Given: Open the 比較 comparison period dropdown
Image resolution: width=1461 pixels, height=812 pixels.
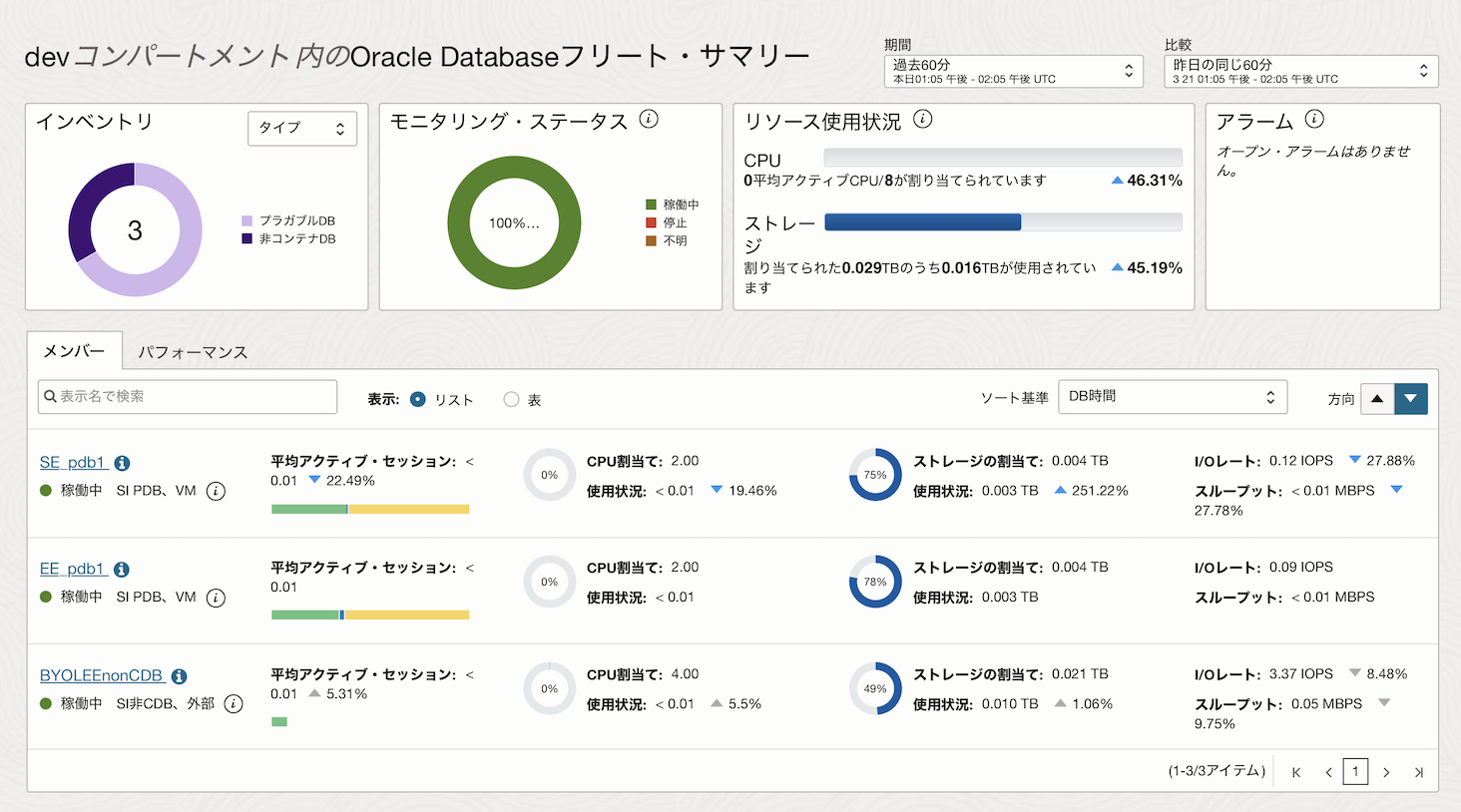Looking at the screenshot, I should [x=1300, y=71].
